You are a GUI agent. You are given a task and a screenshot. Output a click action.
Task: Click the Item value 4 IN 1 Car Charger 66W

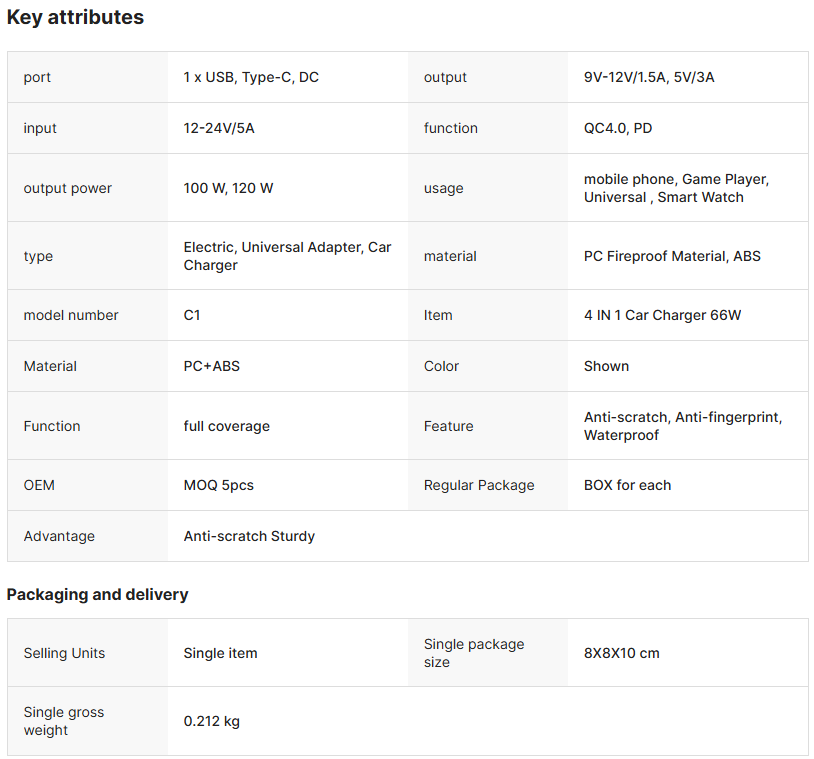[662, 315]
